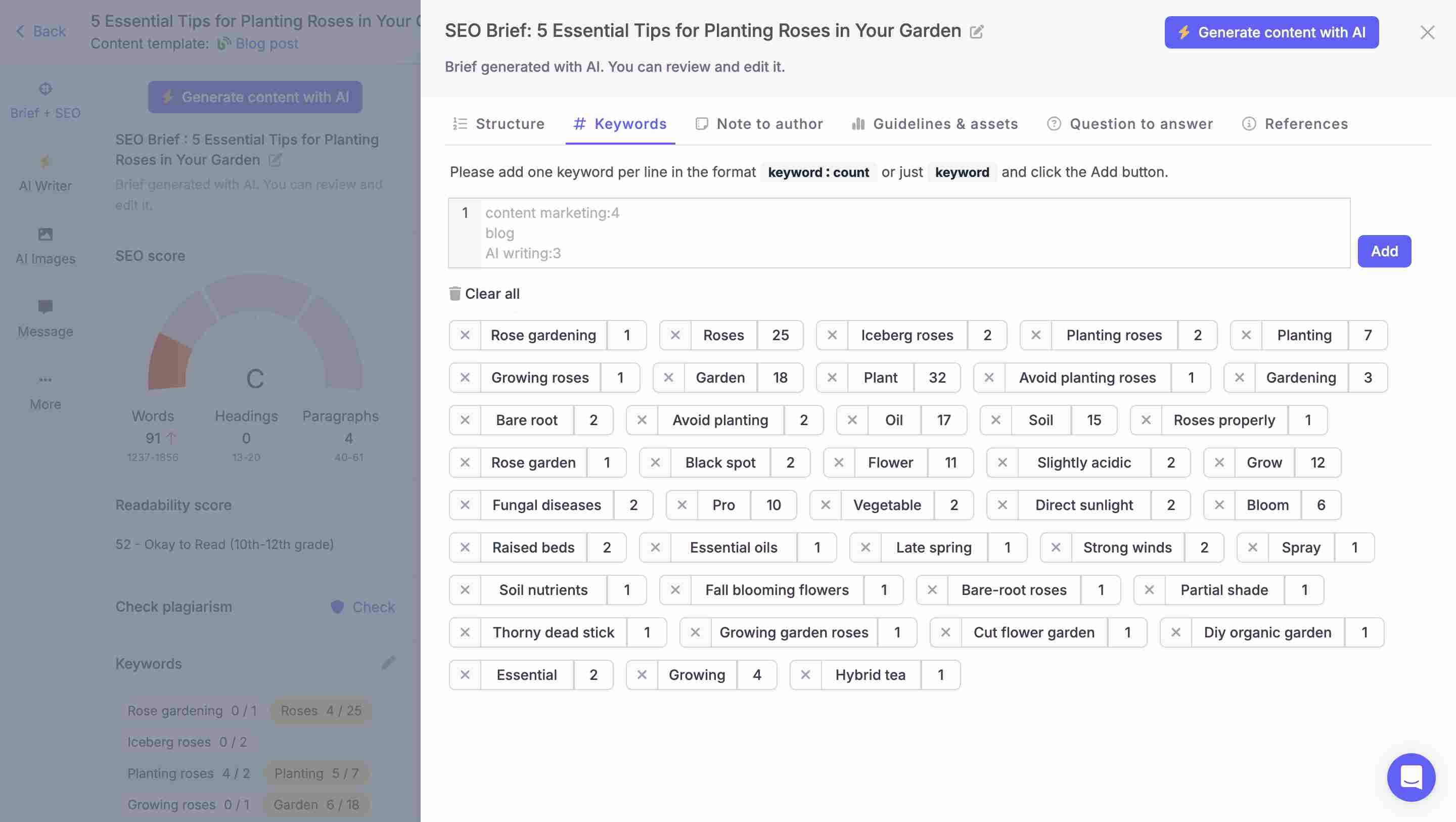Remove the Plant keyword

832,378
